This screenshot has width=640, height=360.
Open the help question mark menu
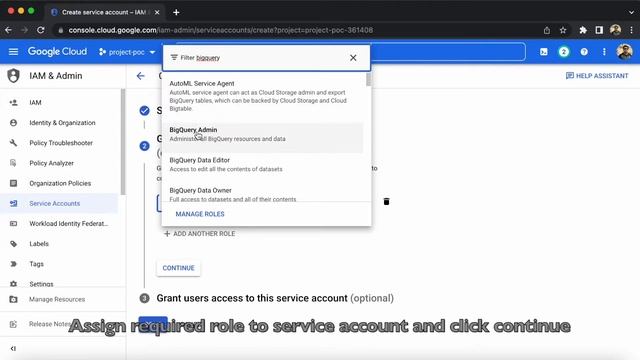pos(584,52)
